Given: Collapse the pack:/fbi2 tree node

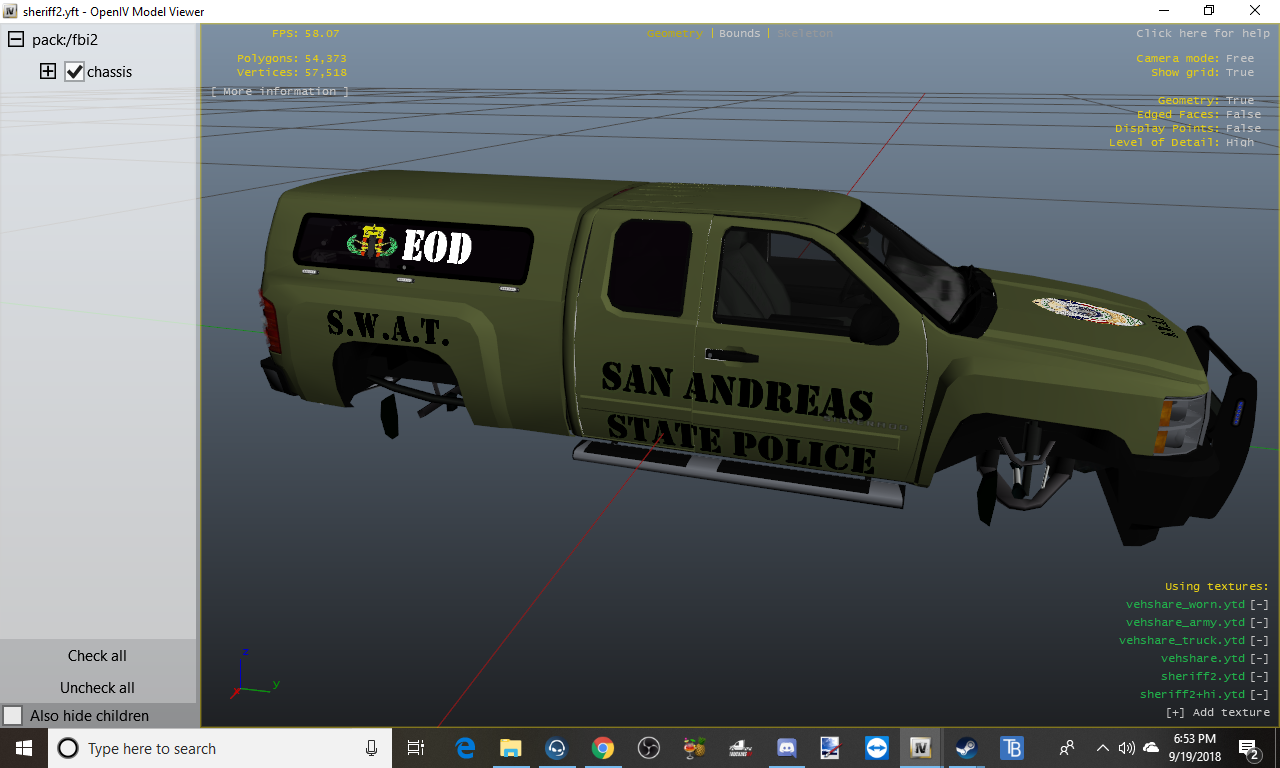Looking at the screenshot, I should point(15,40).
